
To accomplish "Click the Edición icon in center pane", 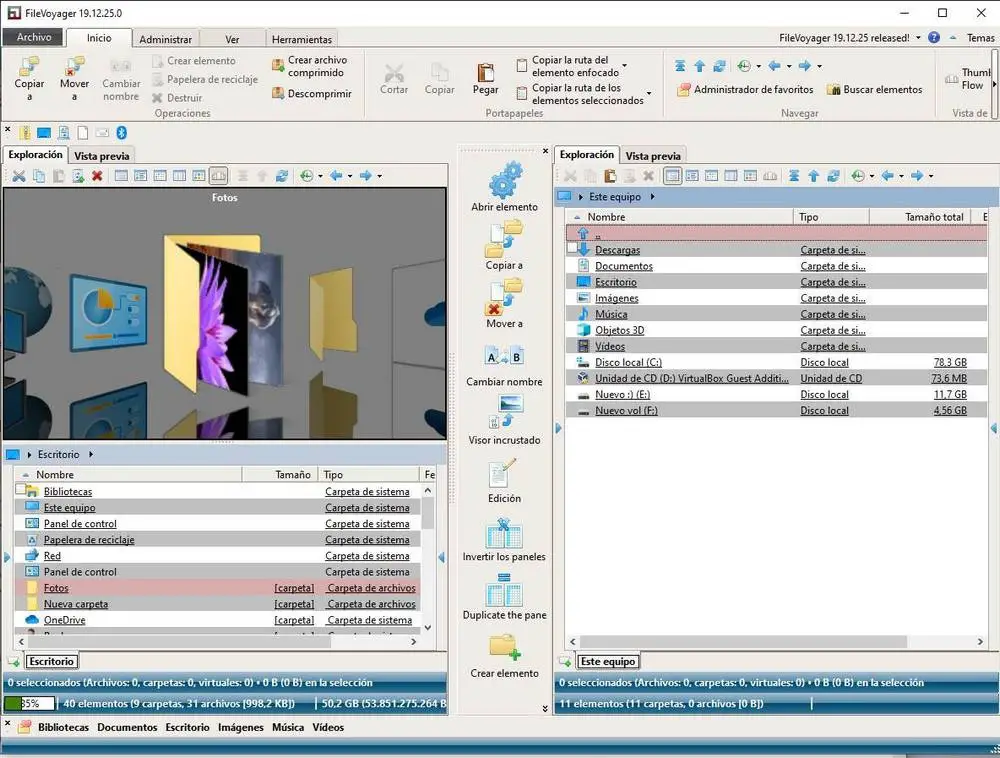I will tap(504, 479).
